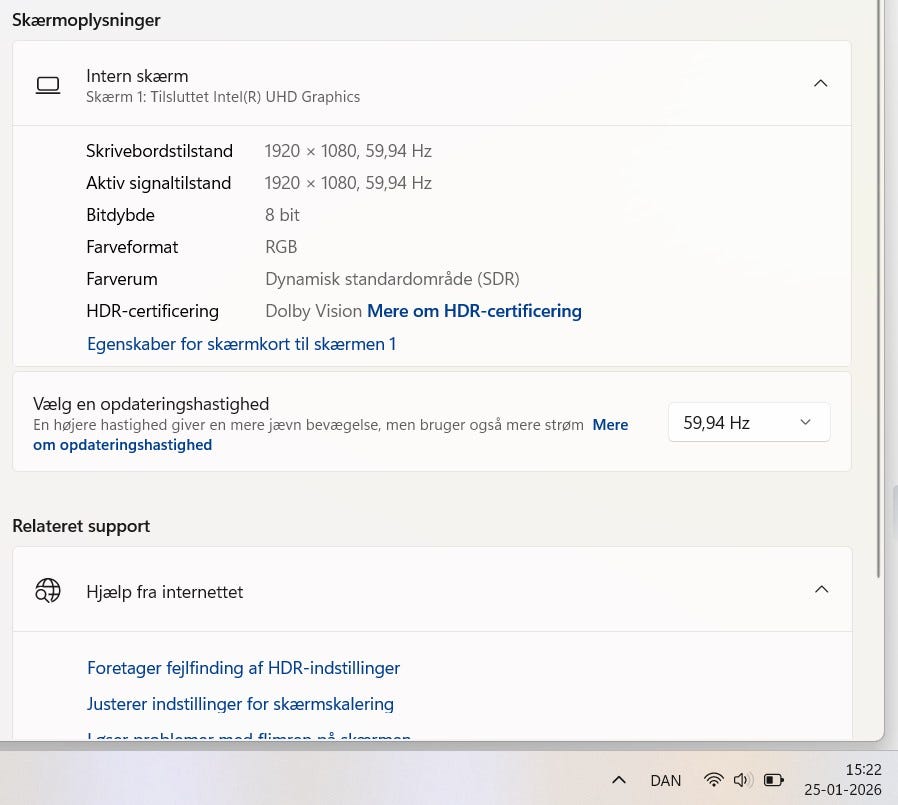Click the battery icon in the tray

pyautogui.click(x=774, y=780)
